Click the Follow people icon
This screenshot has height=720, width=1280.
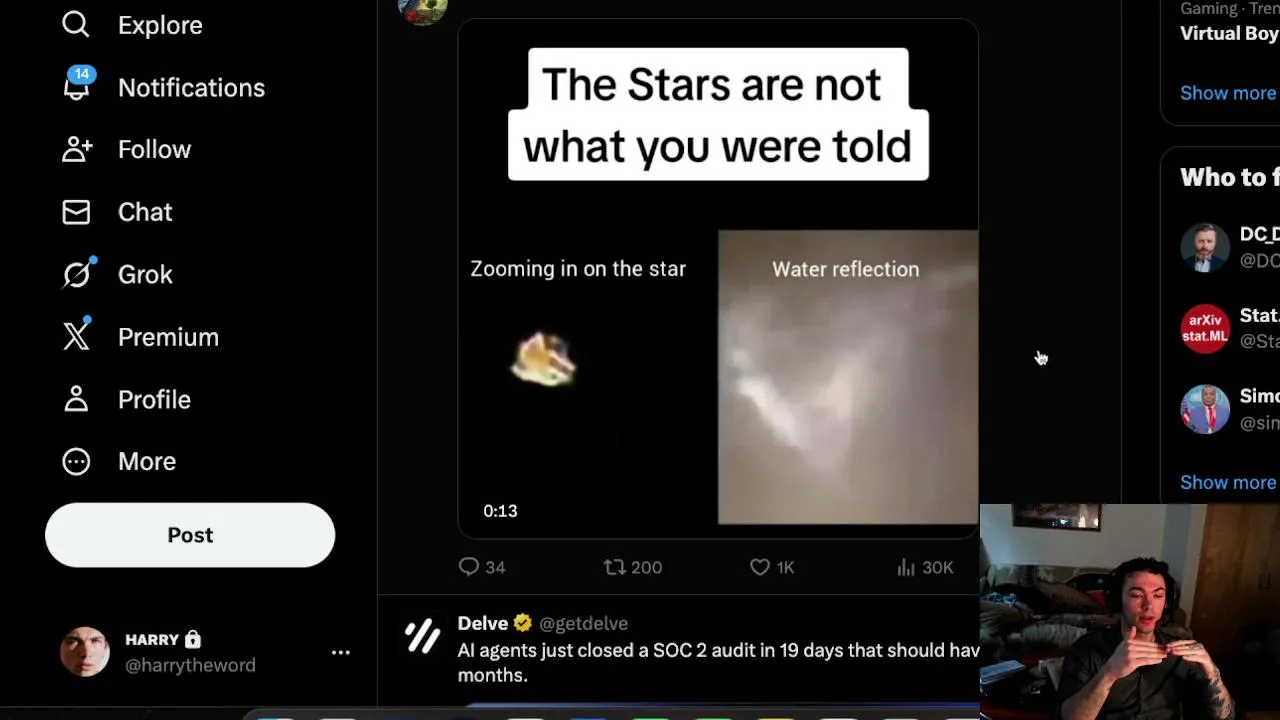coord(77,149)
